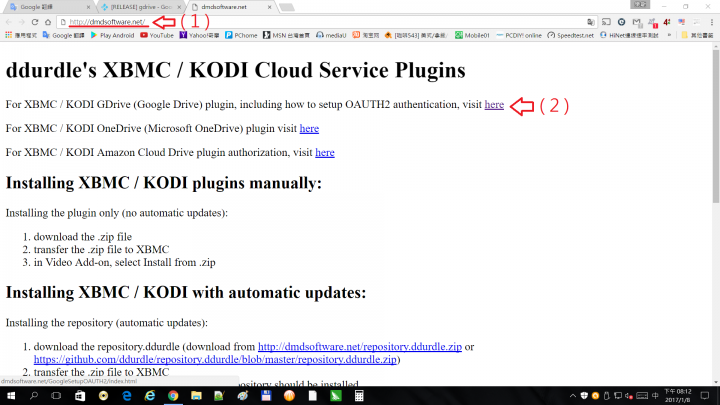Open the Apps shortcut in bookmarks bar
This screenshot has width=720, height=405.
[x=21, y=35]
